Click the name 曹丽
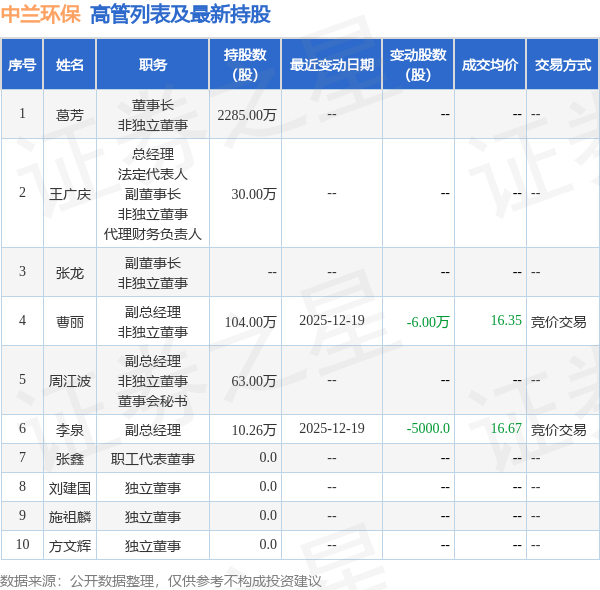Screen dimensions: 600x590 click(70, 322)
